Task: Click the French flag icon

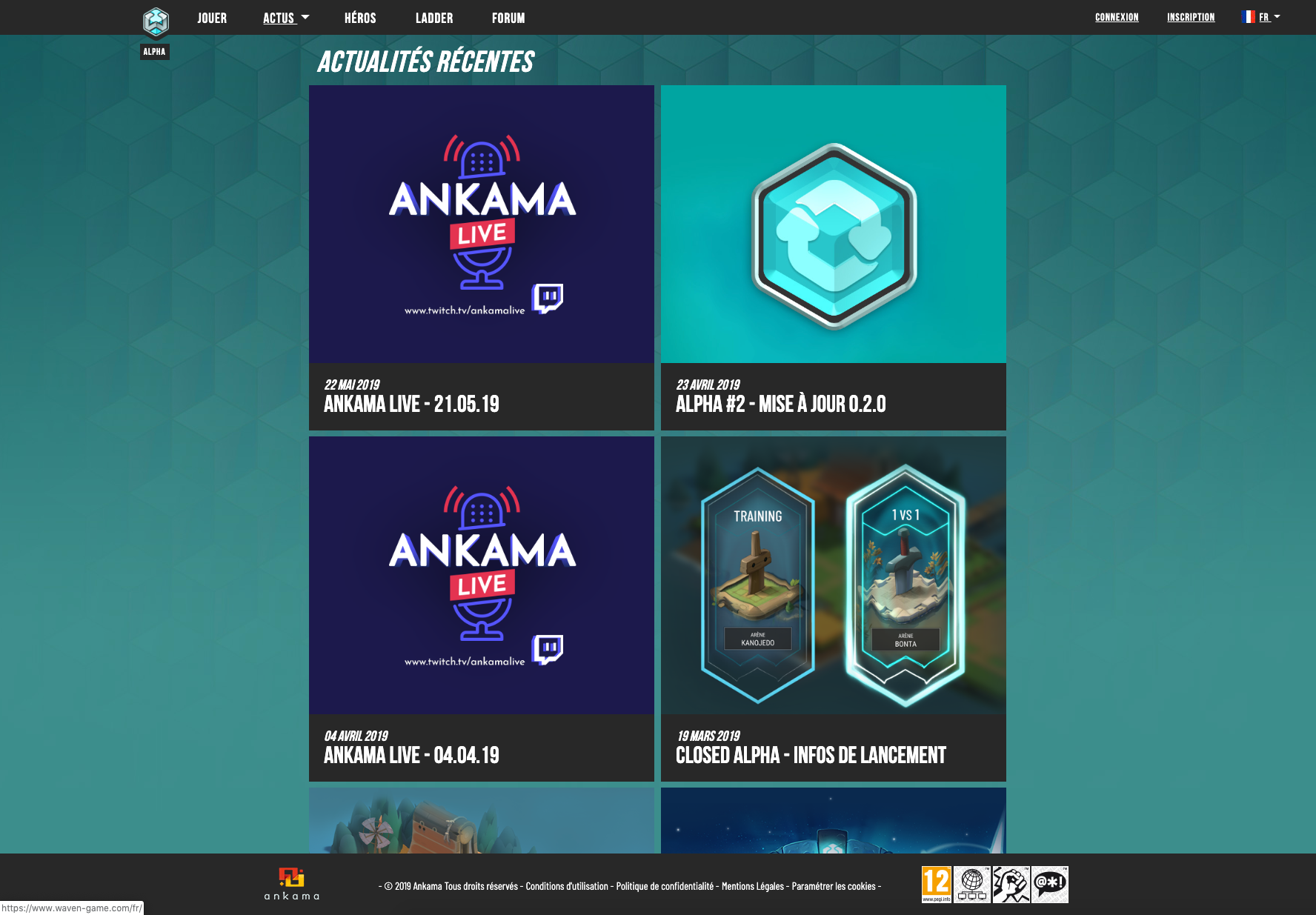Action: 1248,17
